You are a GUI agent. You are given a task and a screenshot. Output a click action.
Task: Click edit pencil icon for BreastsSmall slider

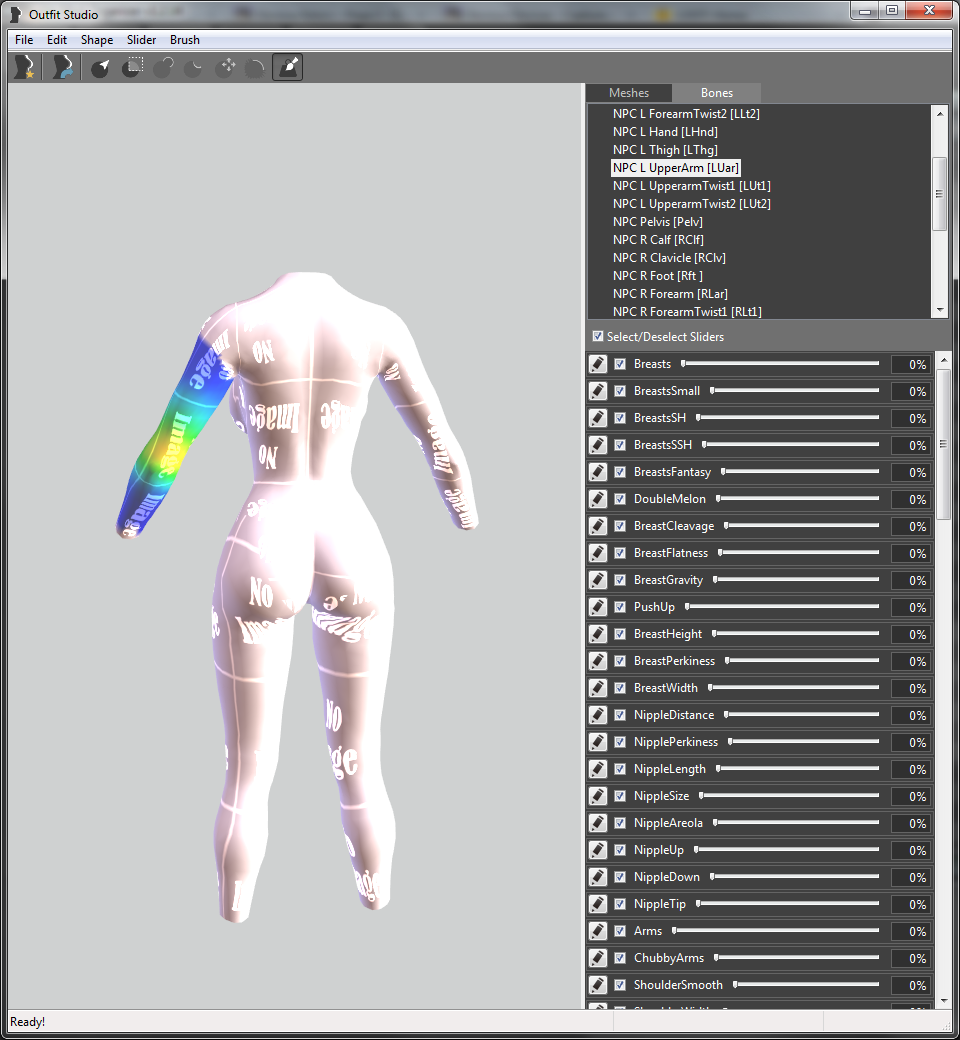click(598, 391)
